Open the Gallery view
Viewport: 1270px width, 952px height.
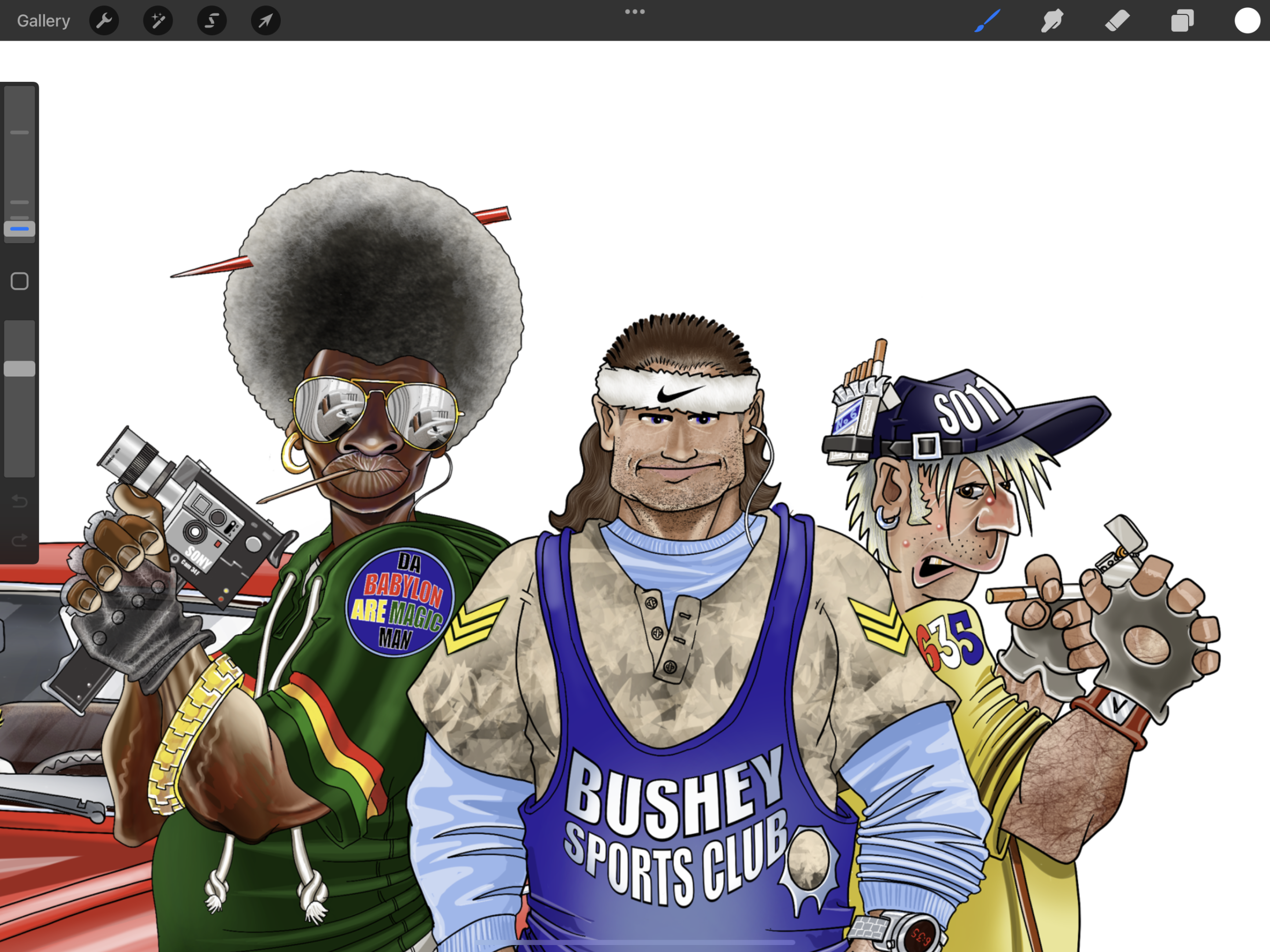click(43, 21)
